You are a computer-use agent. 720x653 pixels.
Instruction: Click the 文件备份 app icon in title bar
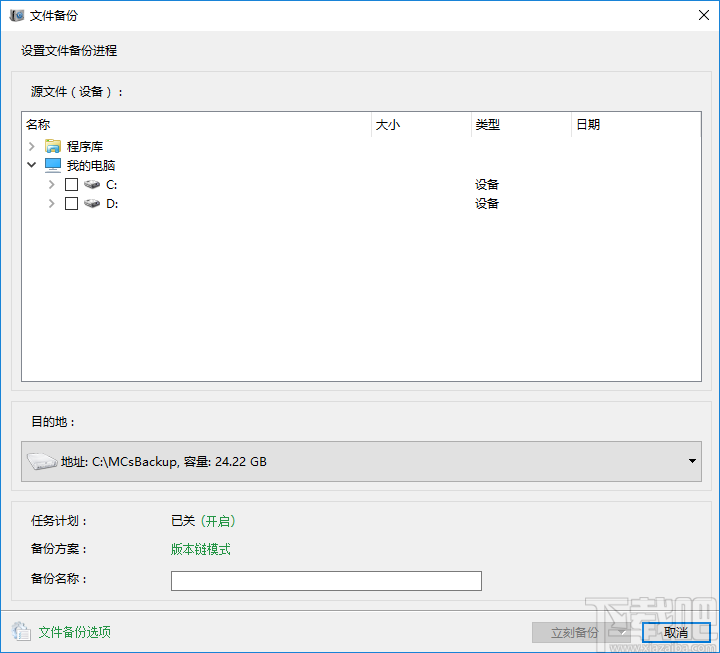(17, 16)
